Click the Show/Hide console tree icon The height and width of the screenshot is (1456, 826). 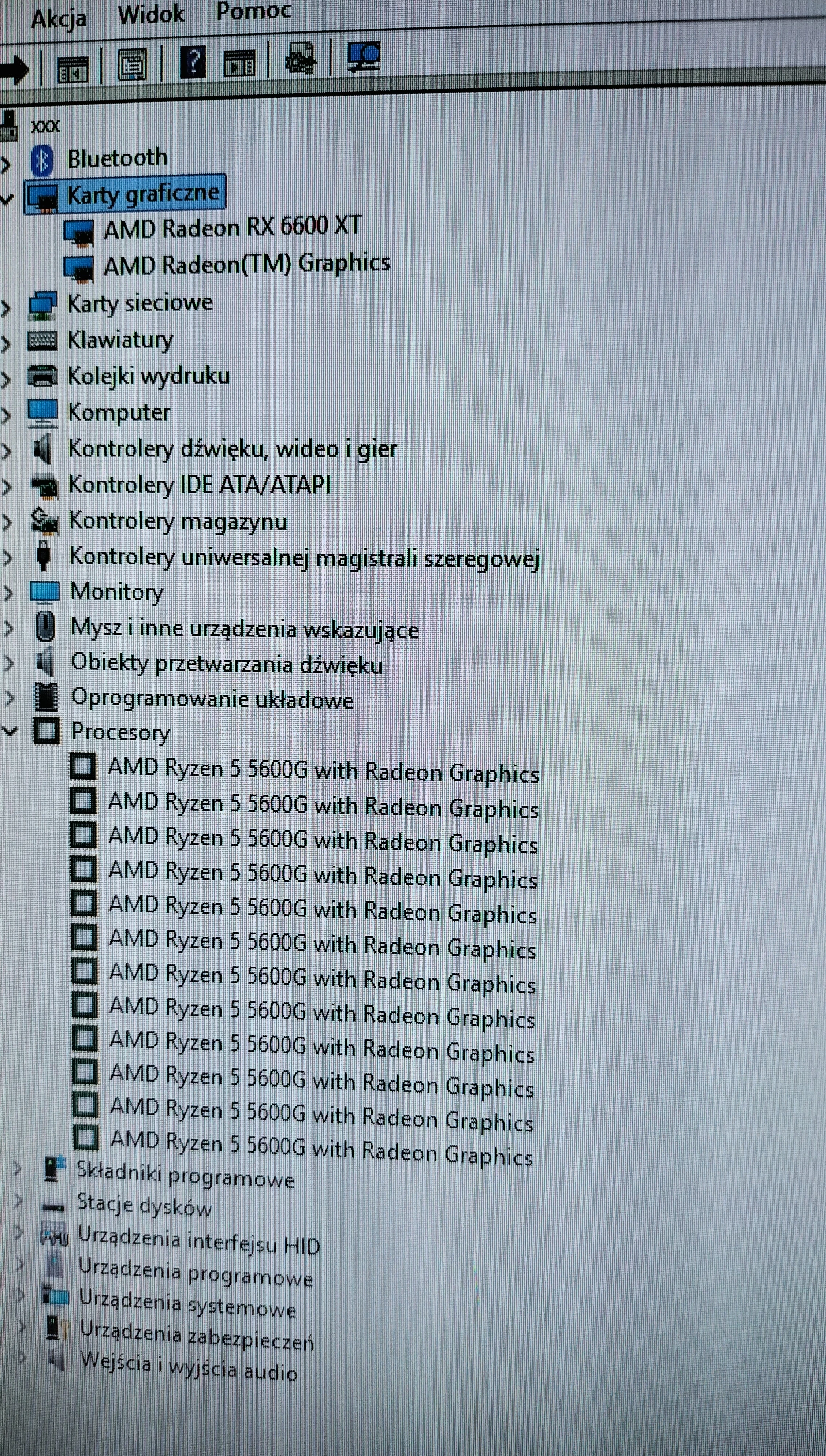pos(72,69)
